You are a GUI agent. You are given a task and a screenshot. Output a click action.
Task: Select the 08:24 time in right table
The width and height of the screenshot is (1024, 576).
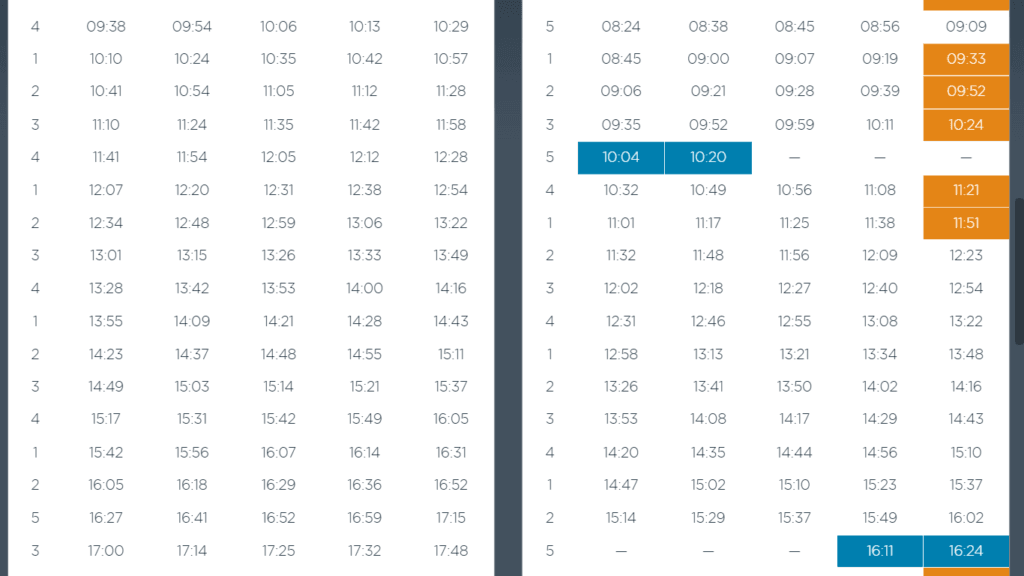click(620, 27)
